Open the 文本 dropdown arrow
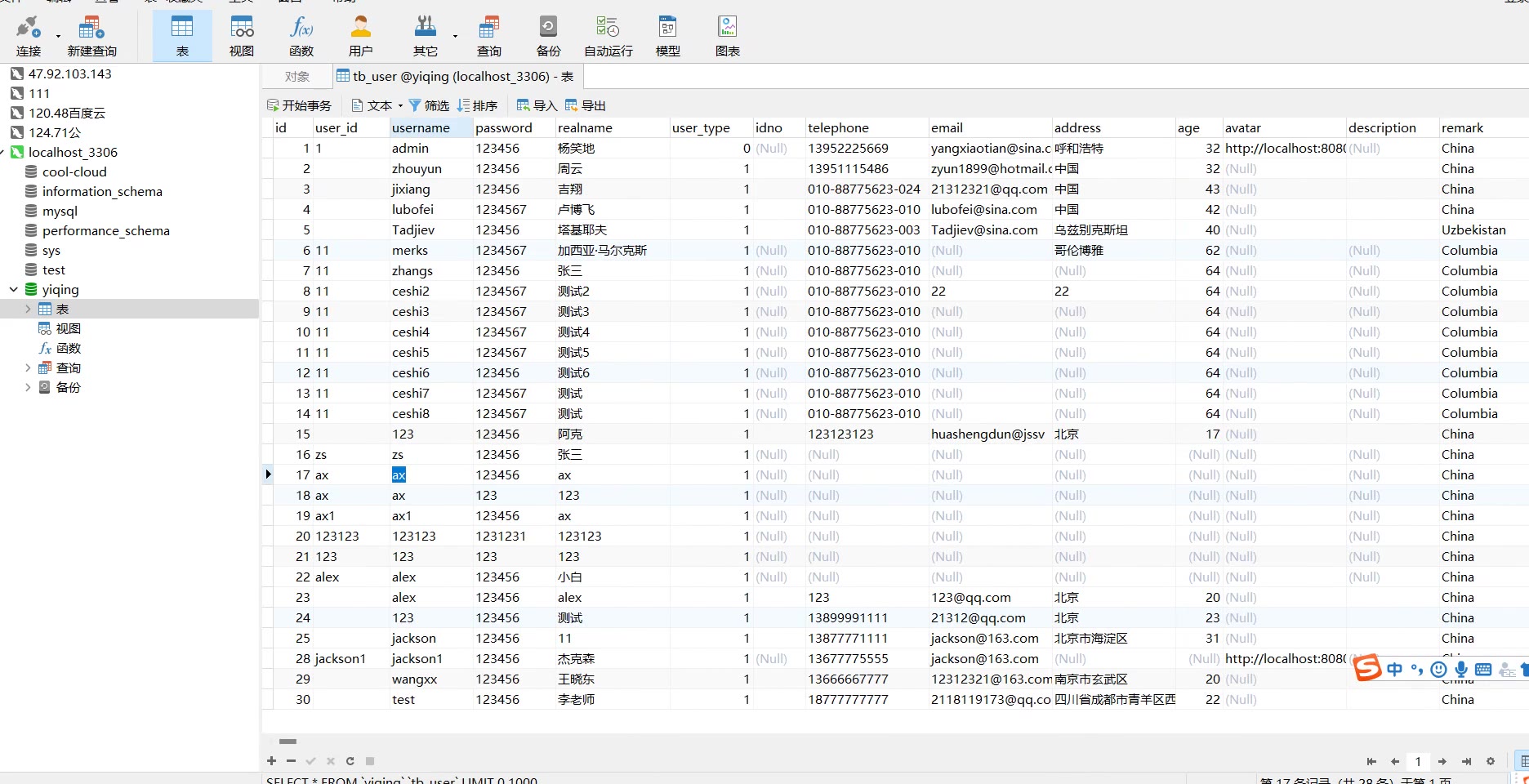 (x=400, y=105)
